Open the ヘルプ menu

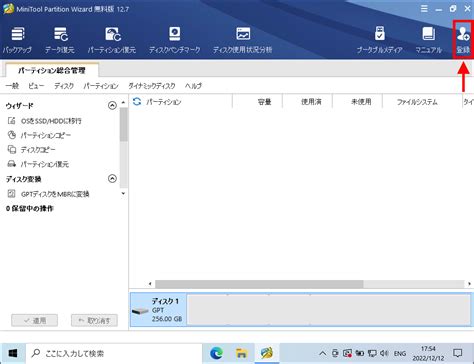click(193, 86)
